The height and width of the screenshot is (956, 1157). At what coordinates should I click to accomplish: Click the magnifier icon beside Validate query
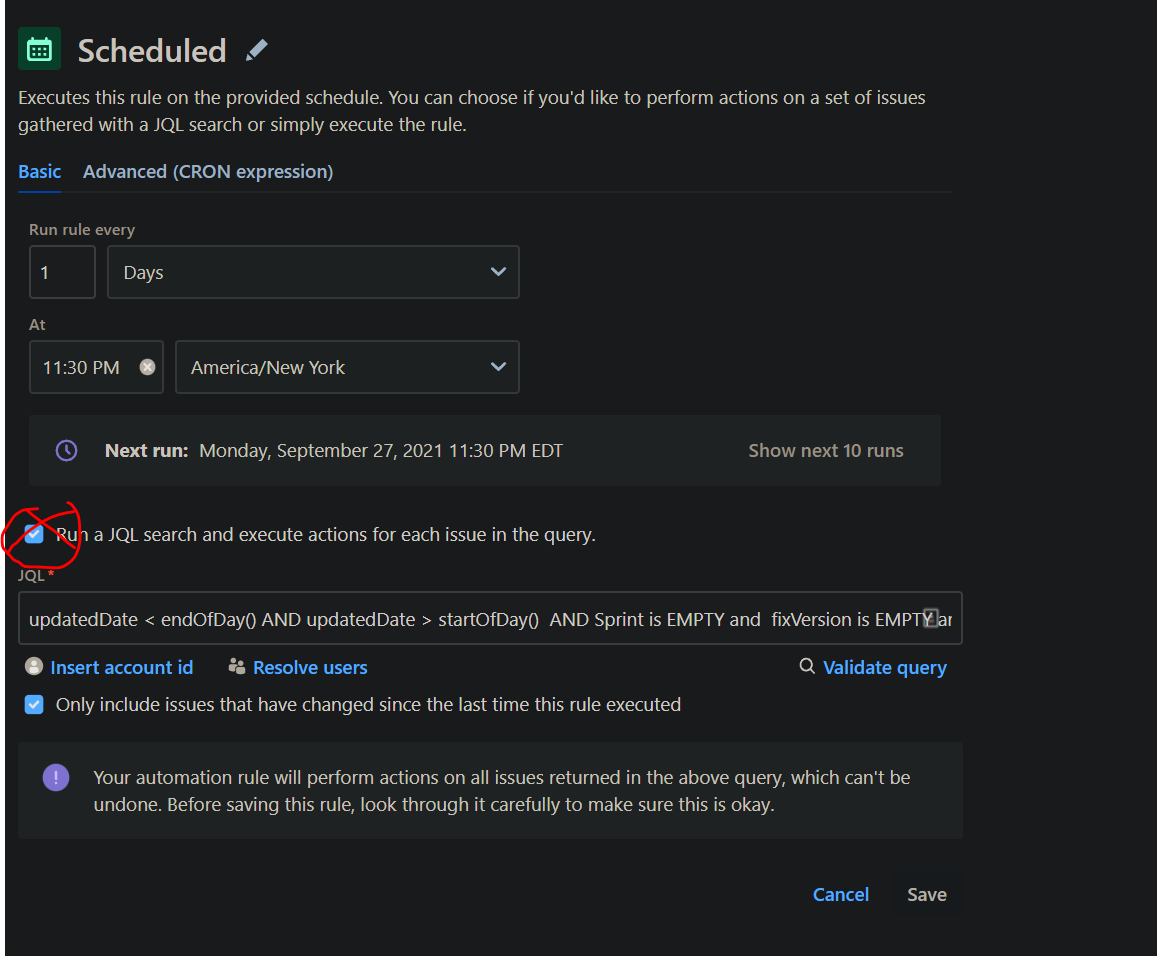click(806, 666)
